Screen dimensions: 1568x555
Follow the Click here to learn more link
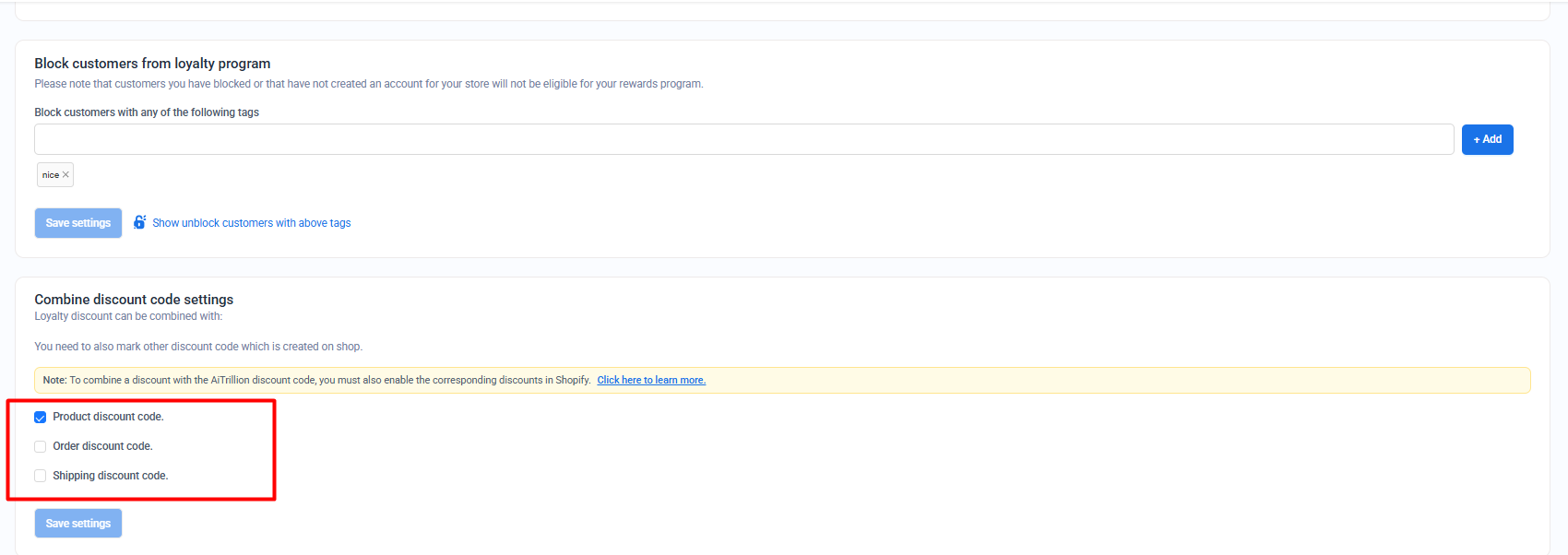tap(651, 380)
